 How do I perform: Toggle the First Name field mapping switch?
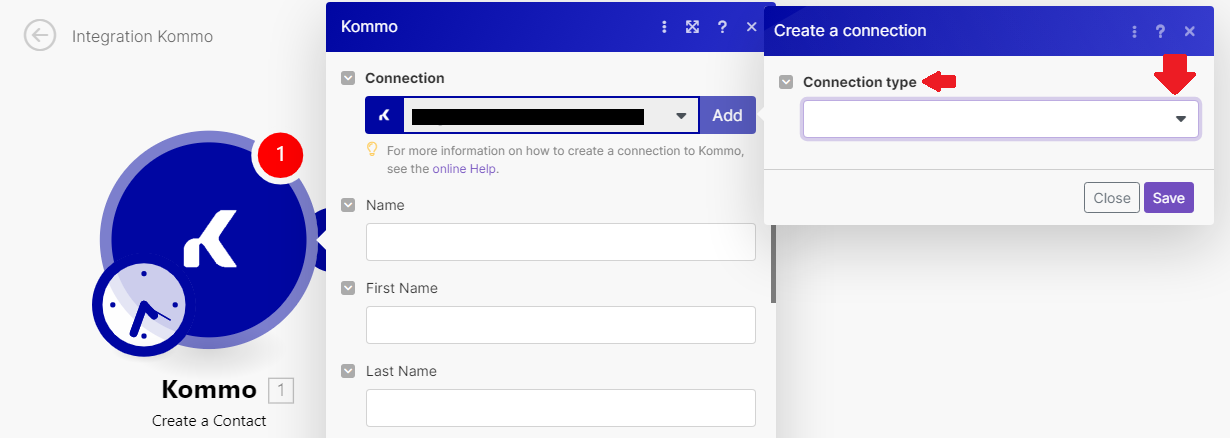point(348,288)
